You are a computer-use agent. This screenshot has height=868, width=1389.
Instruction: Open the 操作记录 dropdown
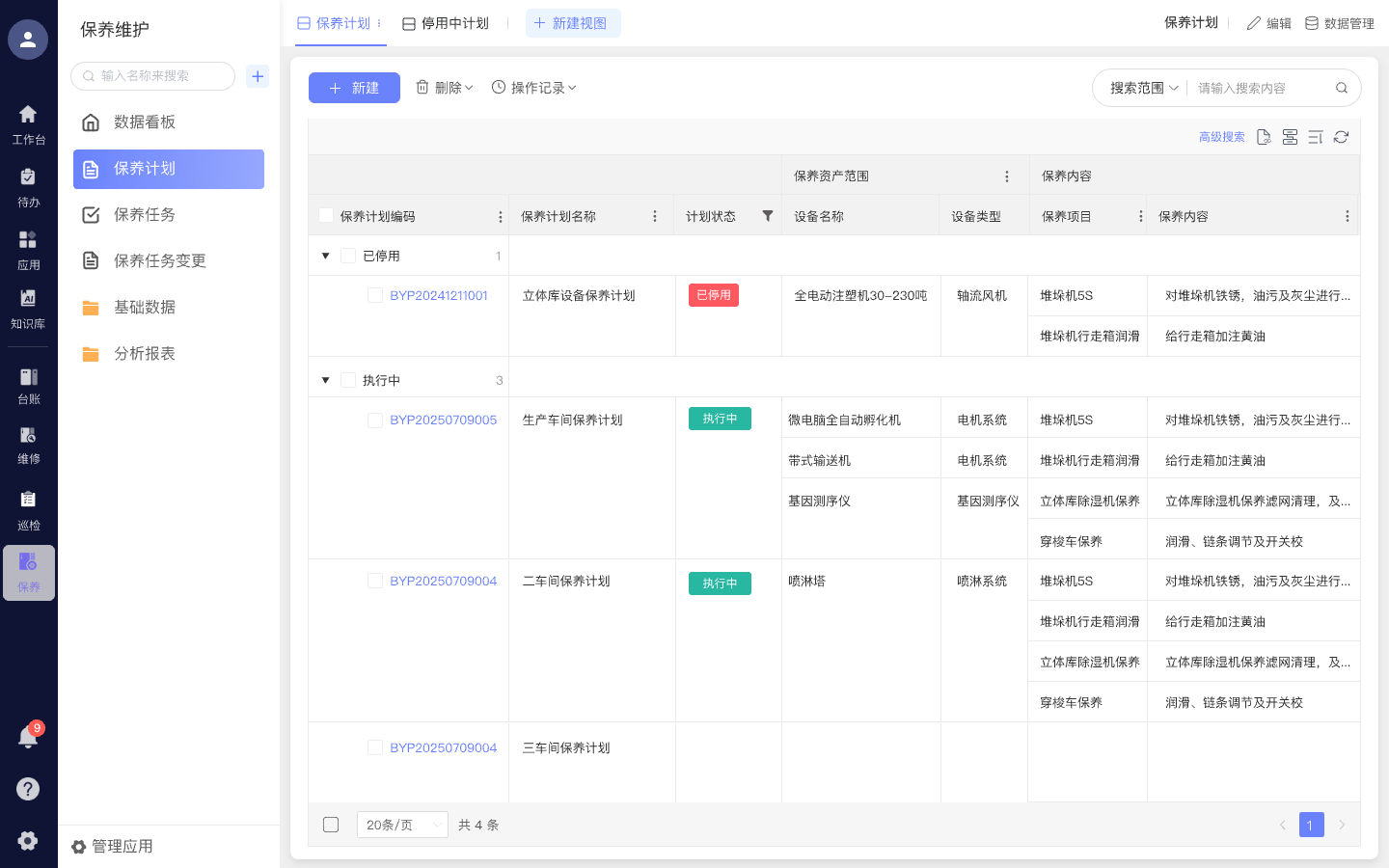[533, 87]
